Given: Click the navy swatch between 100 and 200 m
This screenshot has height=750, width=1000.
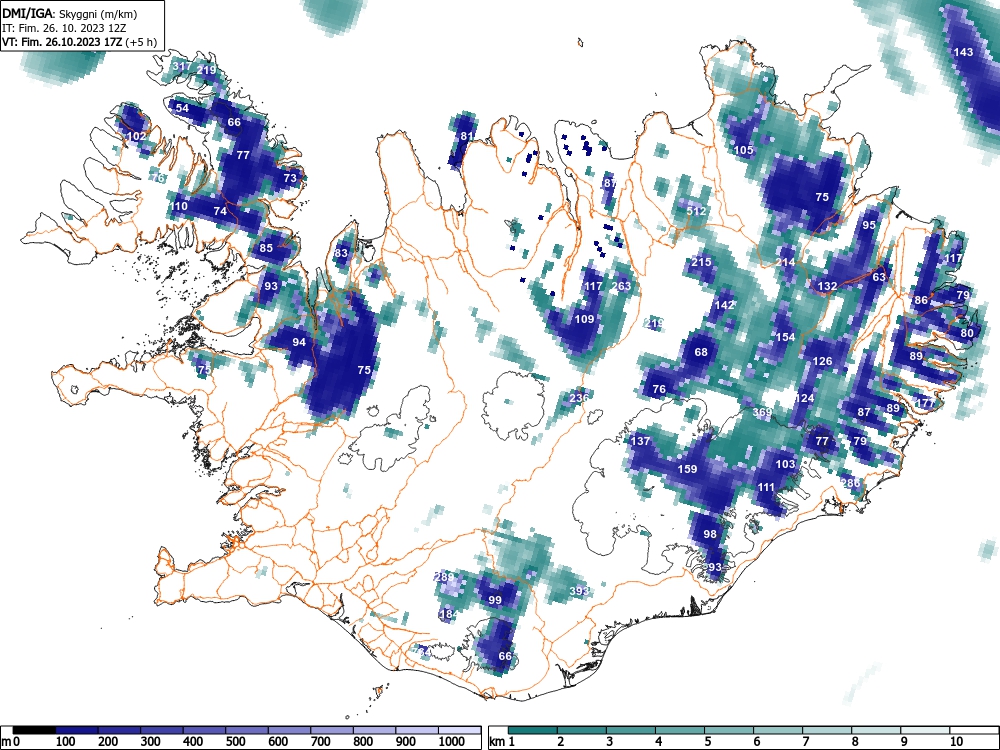Looking at the screenshot, I should pos(77,730).
